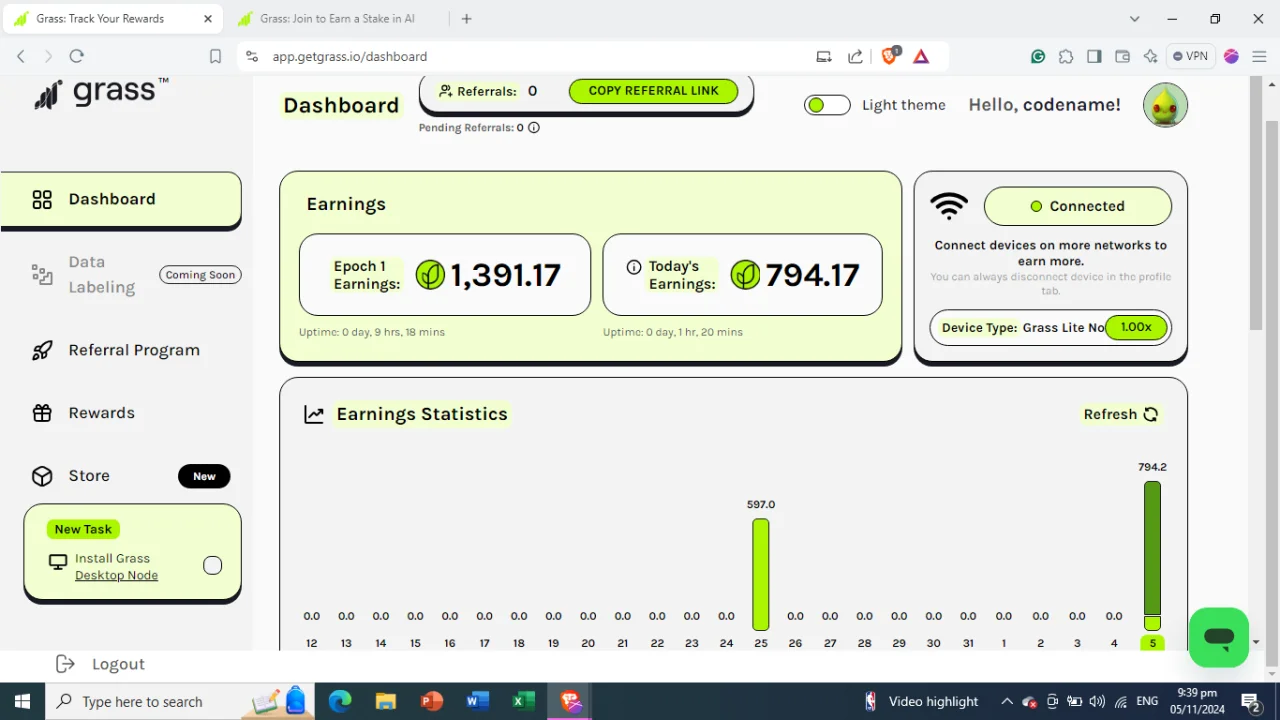Click the Earnings Statistics chart icon

tap(314, 414)
